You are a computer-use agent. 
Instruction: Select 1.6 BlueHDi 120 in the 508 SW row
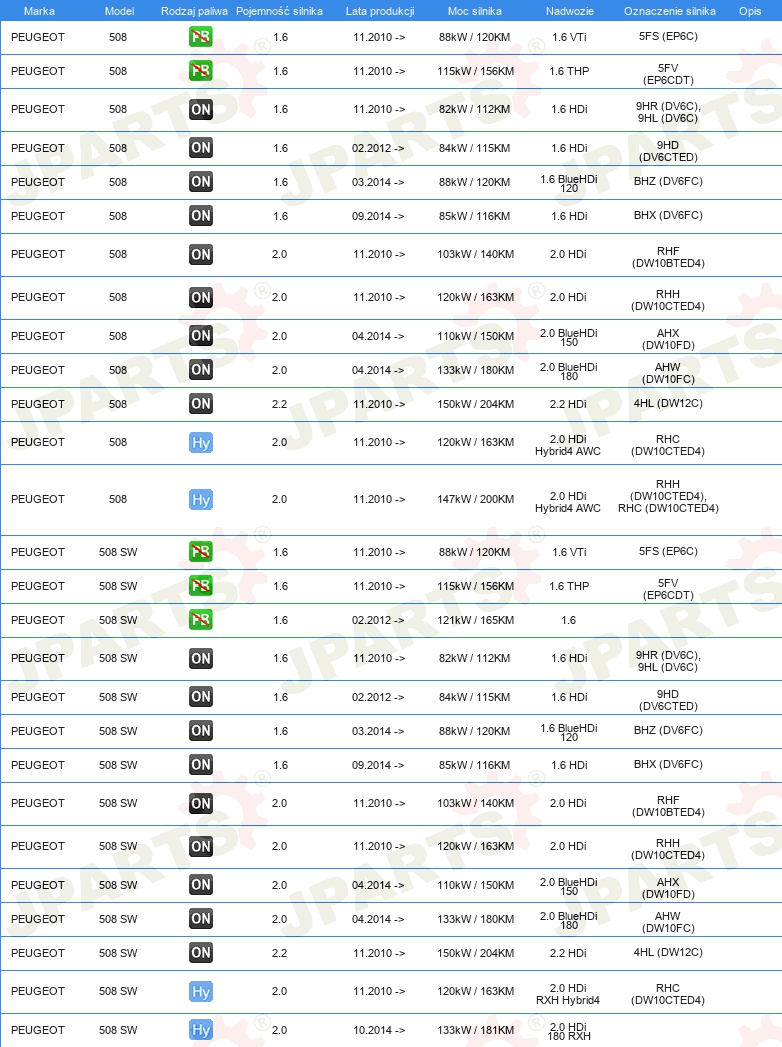click(569, 732)
